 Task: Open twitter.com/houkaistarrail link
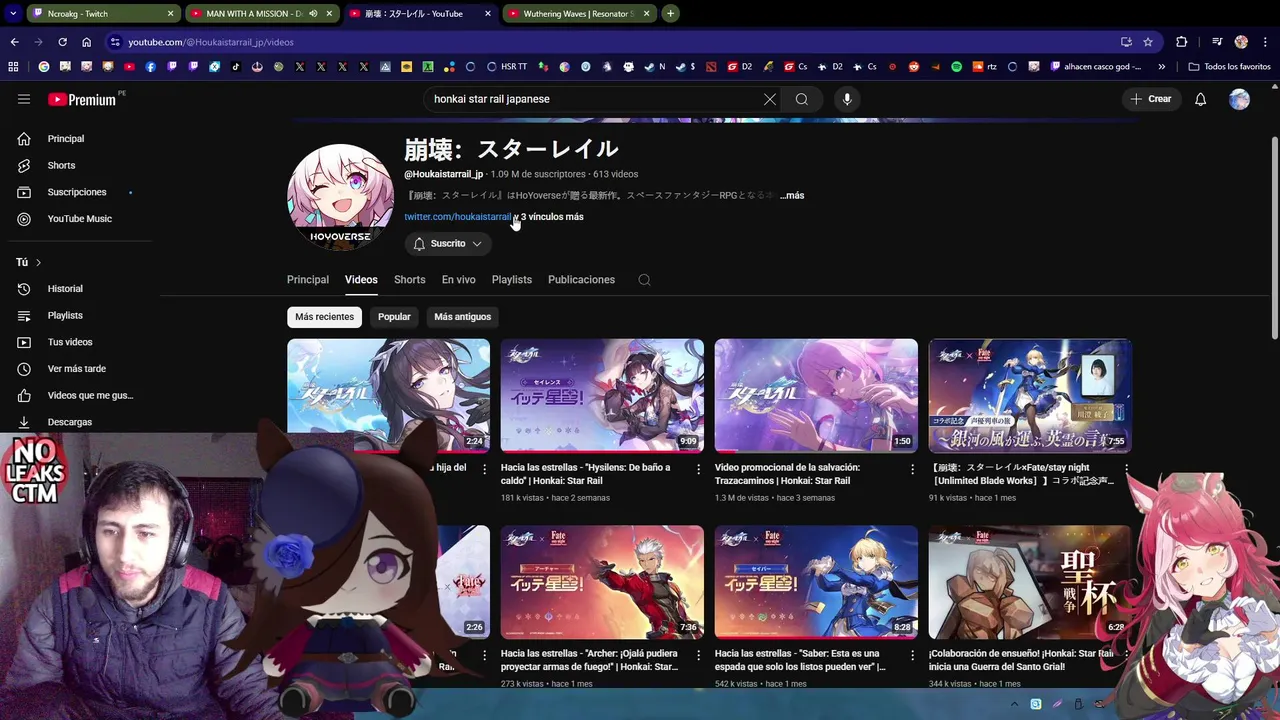pos(457,217)
